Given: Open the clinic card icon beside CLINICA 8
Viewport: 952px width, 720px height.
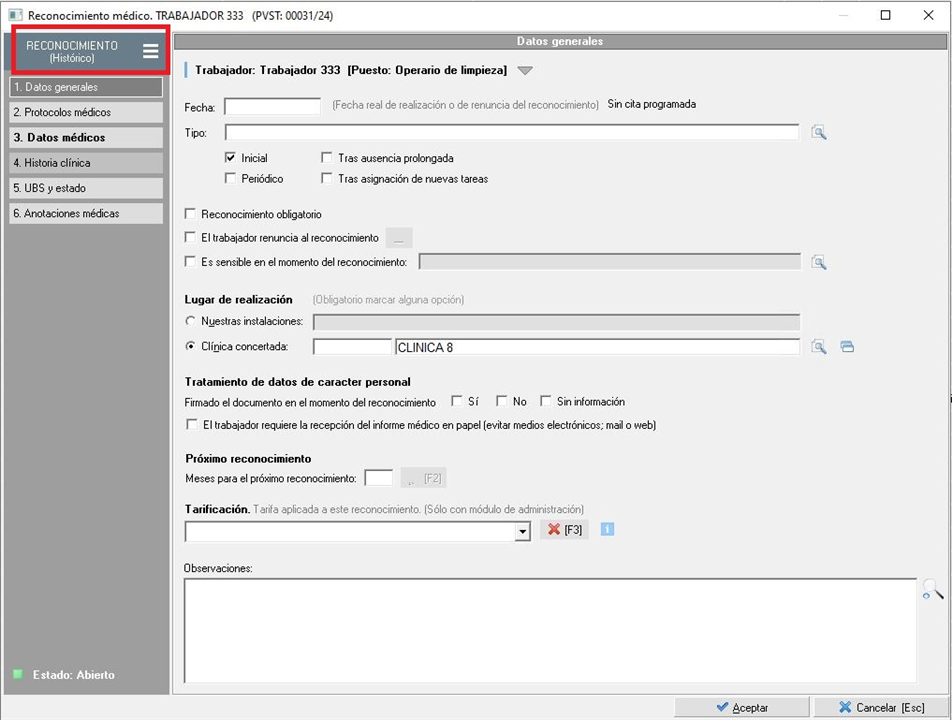Looking at the screenshot, I should tap(847, 347).
